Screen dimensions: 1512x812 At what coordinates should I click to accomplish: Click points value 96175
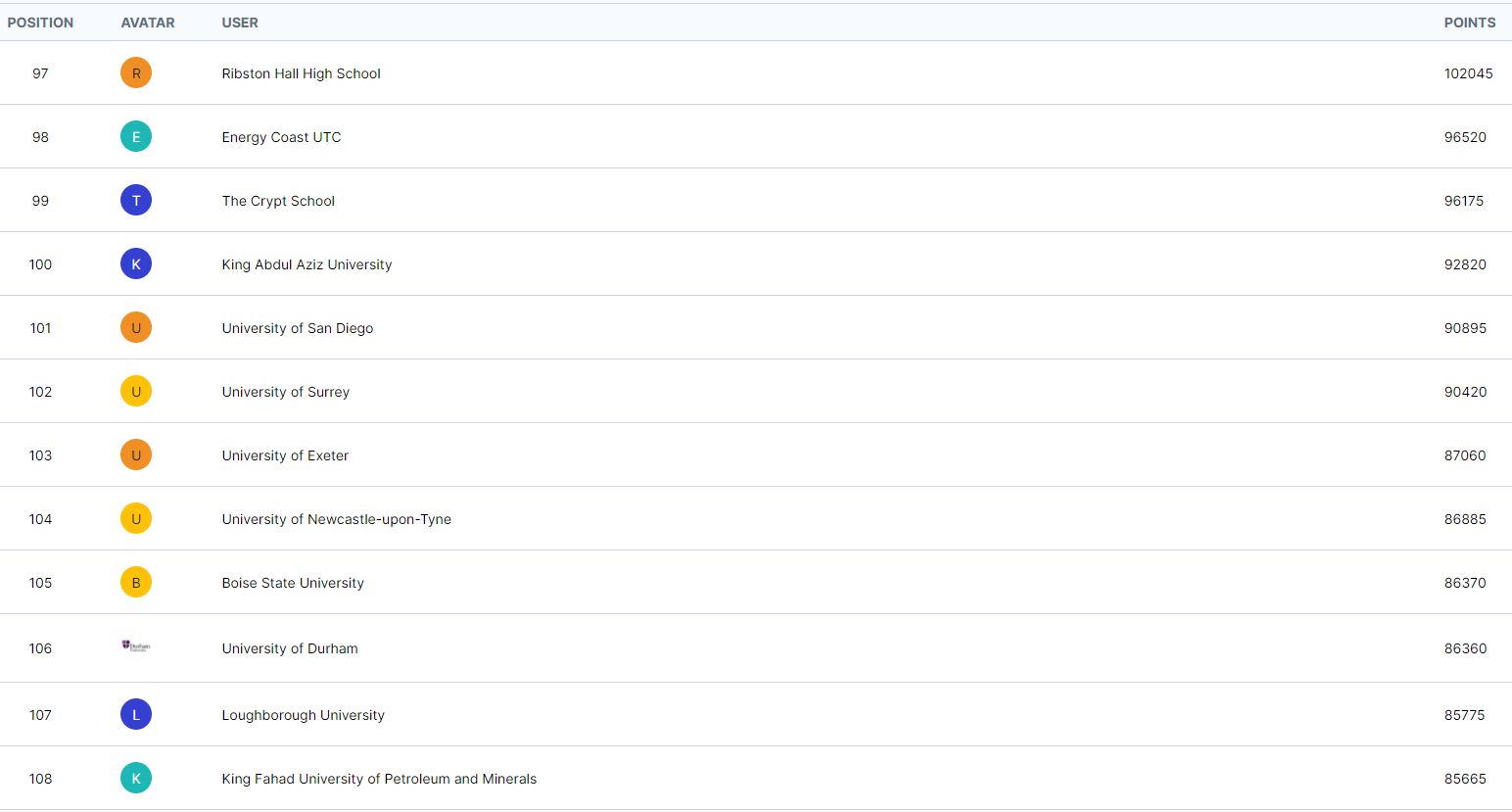(x=1464, y=201)
